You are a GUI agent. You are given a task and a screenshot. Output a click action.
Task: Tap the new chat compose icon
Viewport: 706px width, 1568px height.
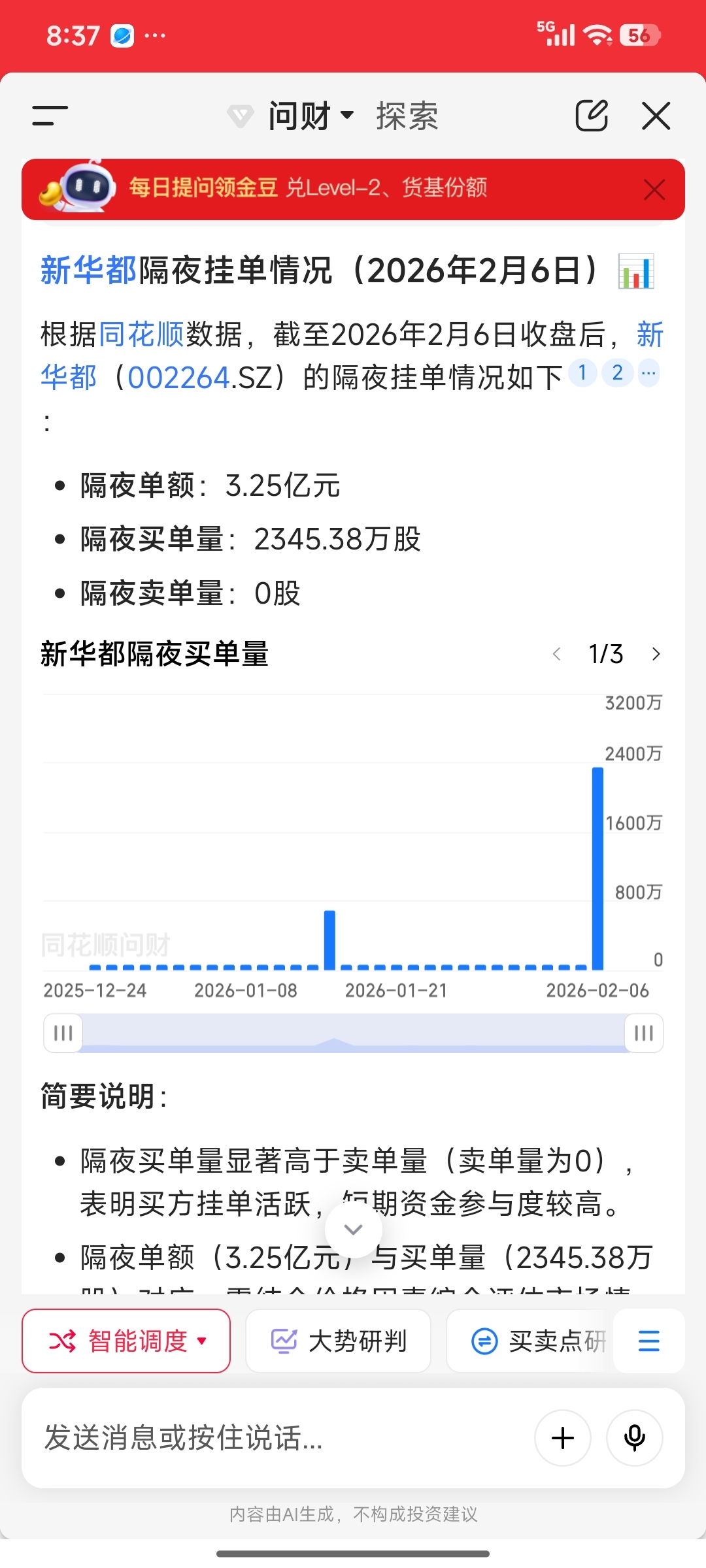point(592,116)
